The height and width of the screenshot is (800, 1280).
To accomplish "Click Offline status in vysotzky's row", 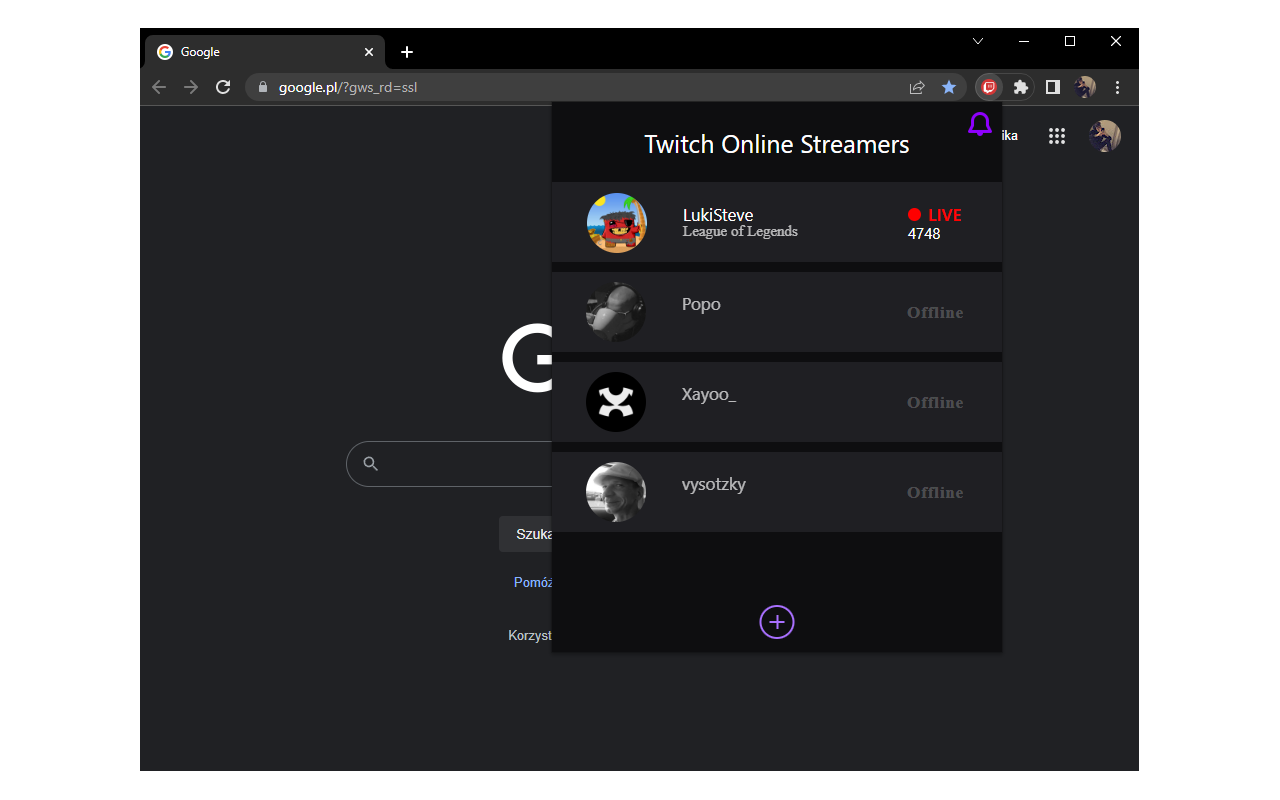I will pyautogui.click(x=935, y=493).
